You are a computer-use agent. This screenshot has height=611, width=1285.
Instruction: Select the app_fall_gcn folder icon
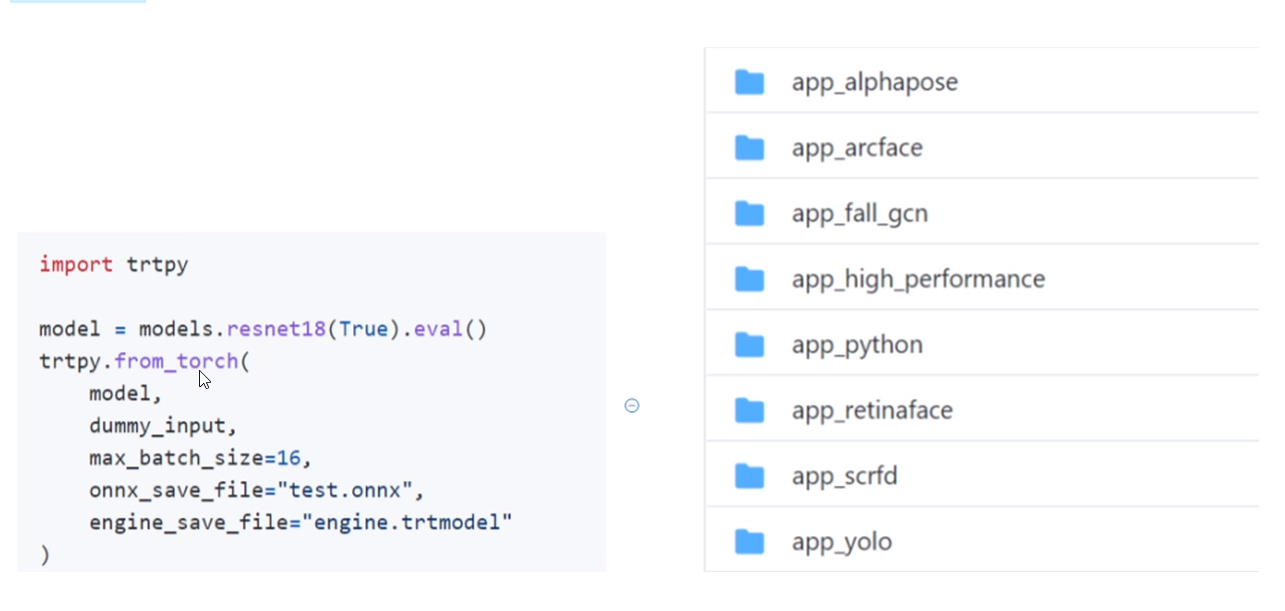pos(749,214)
